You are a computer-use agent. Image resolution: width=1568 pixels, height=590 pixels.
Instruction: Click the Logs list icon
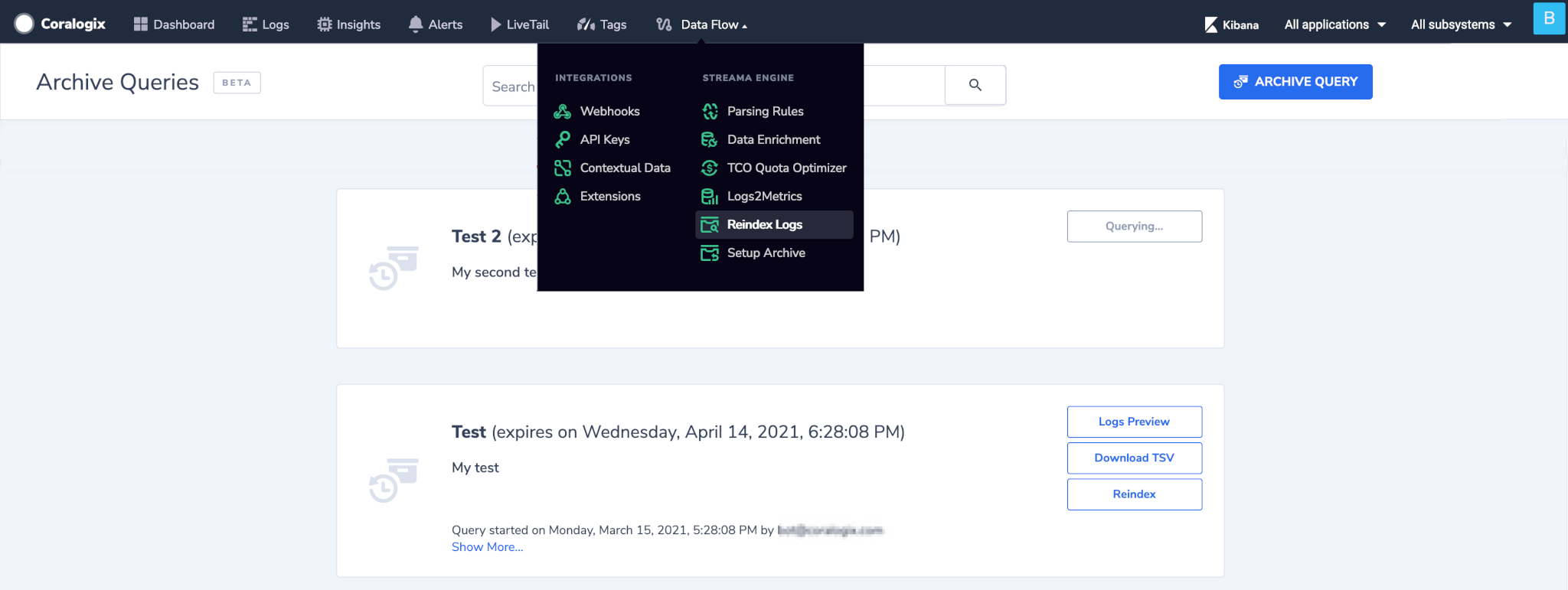250,24
